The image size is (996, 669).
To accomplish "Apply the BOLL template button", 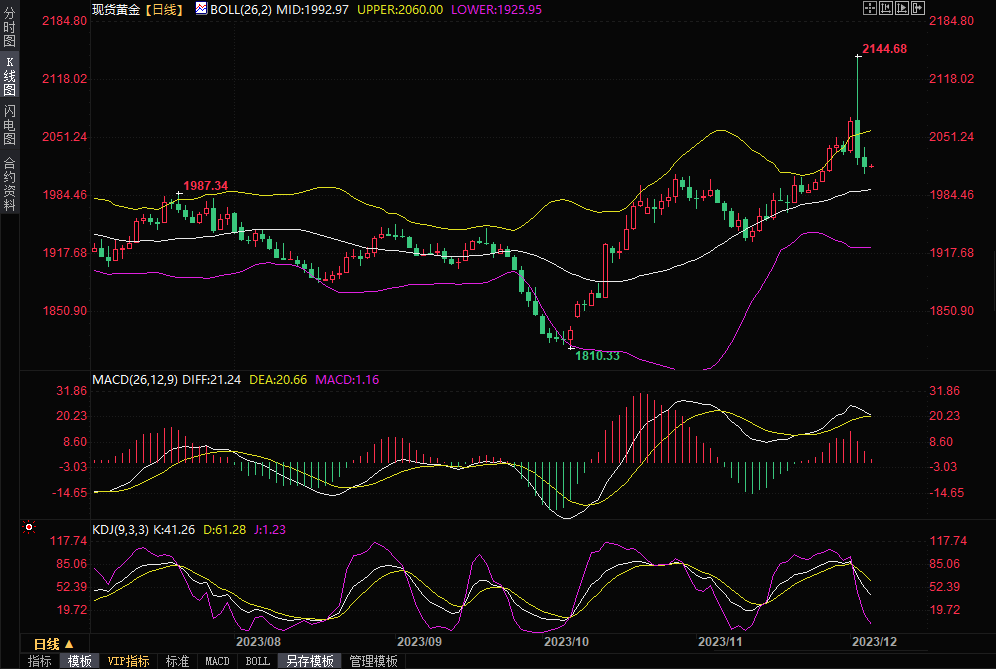I will [258, 661].
